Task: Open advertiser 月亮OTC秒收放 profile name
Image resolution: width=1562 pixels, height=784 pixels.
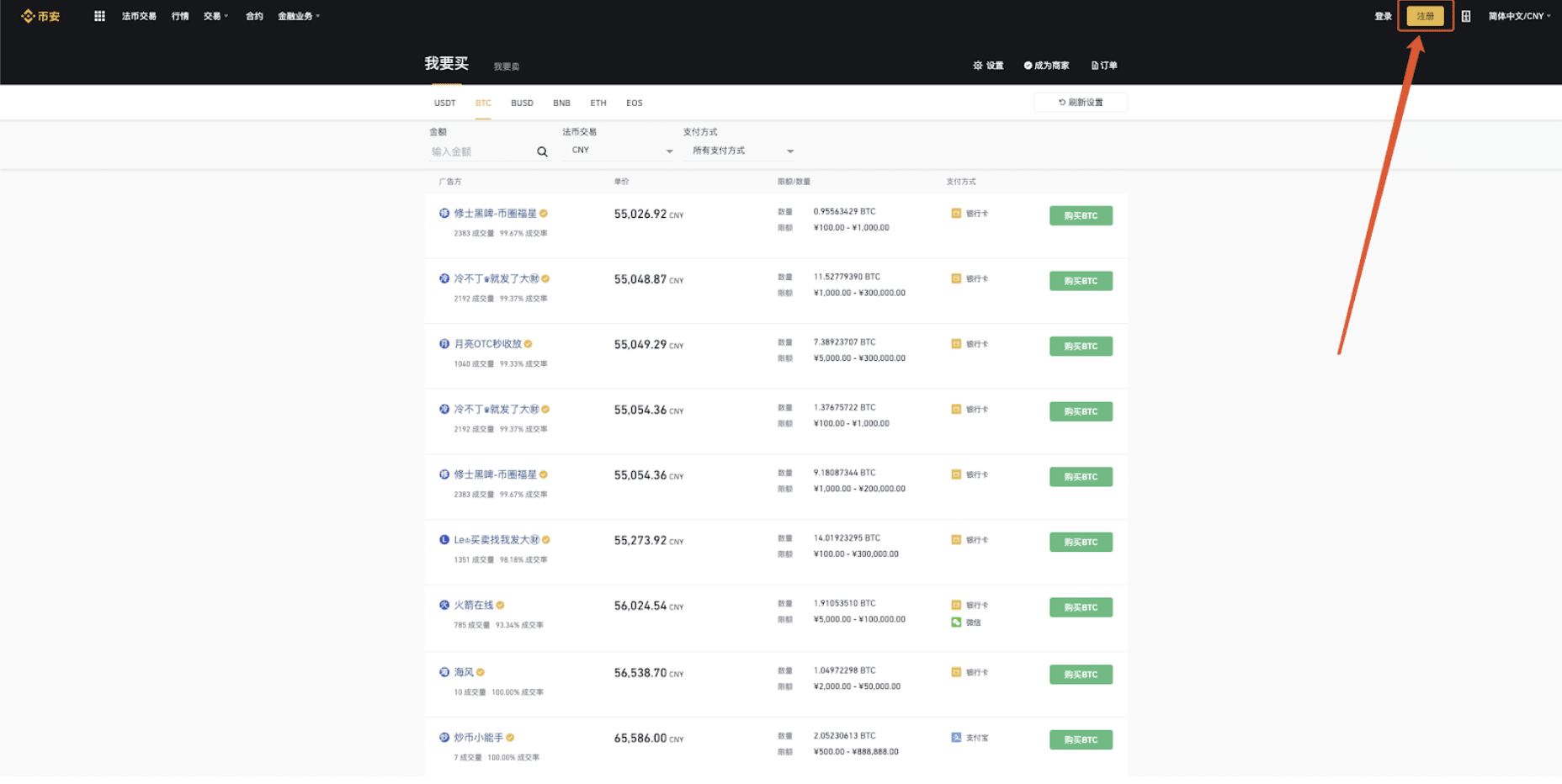Action: click(x=488, y=344)
